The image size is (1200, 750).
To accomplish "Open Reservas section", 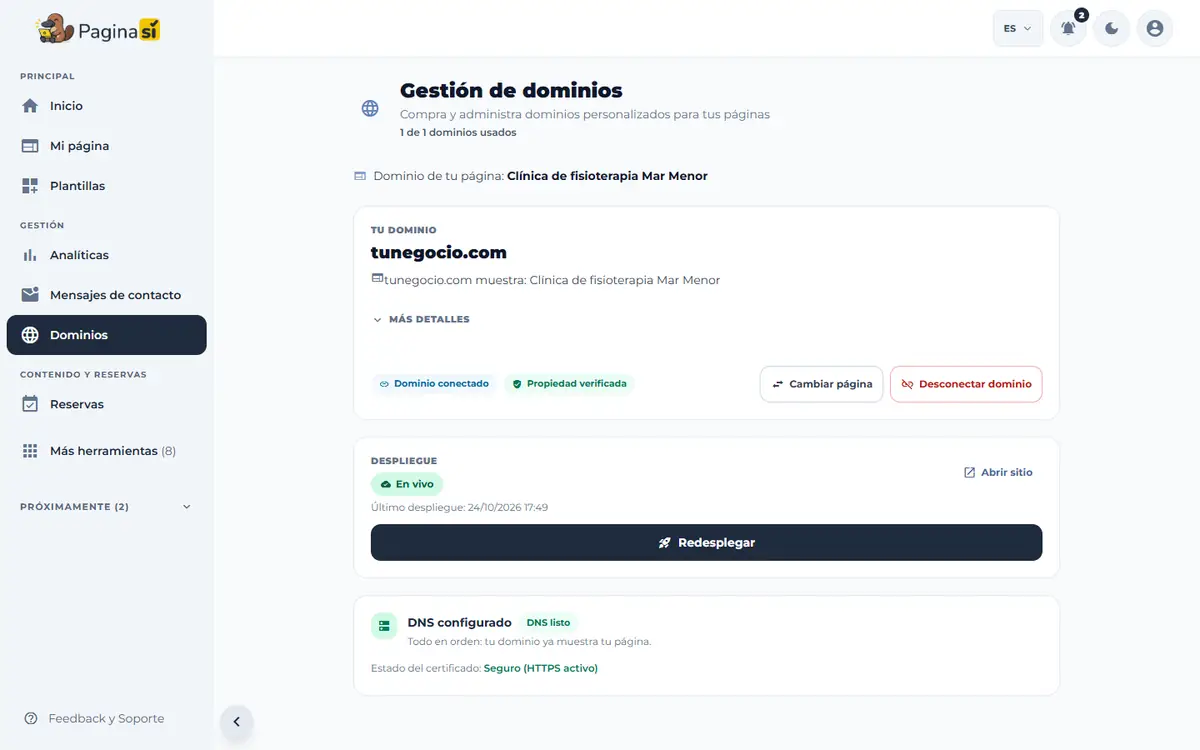I will coord(106,404).
